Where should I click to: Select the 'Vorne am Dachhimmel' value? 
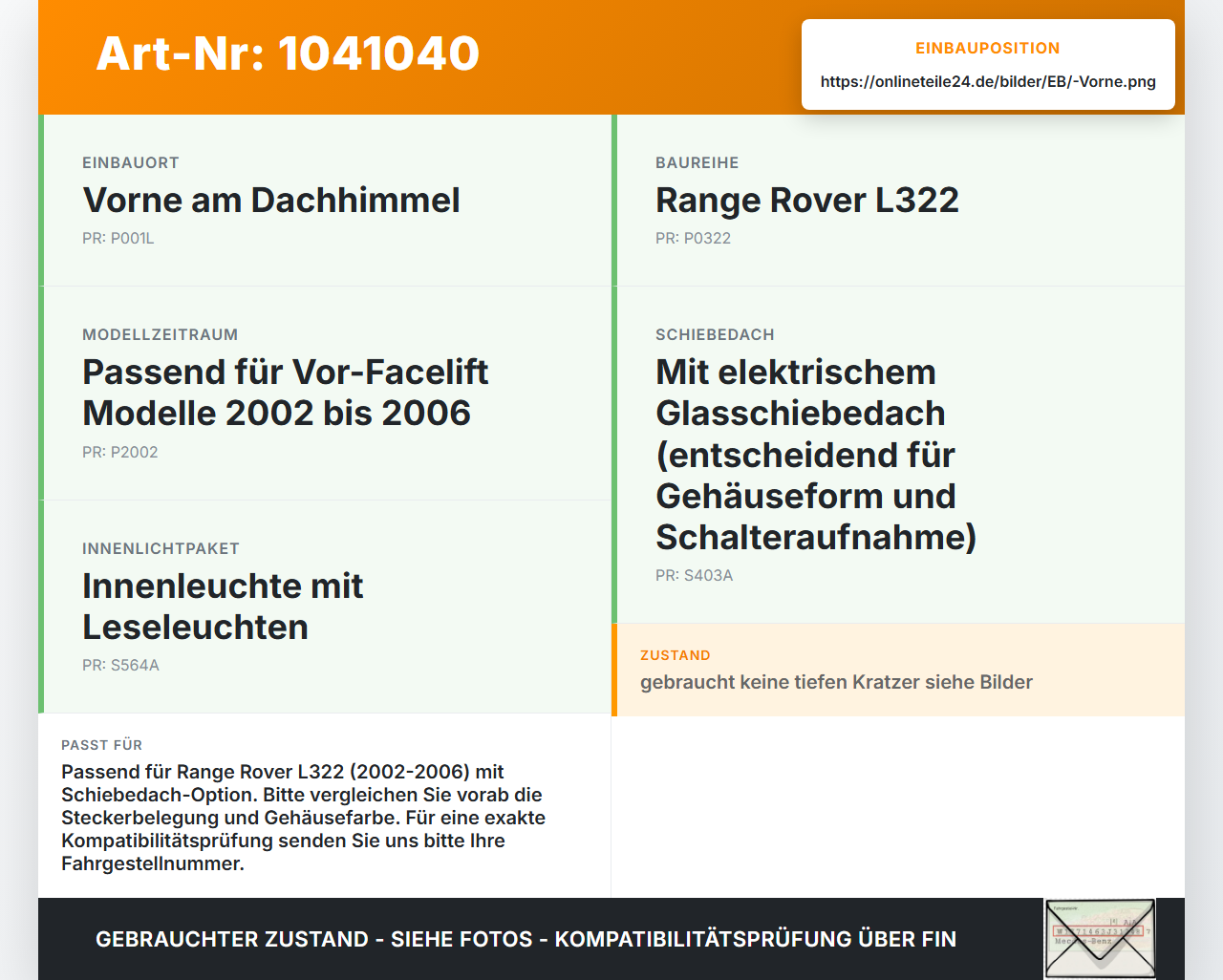pos(271,200)
